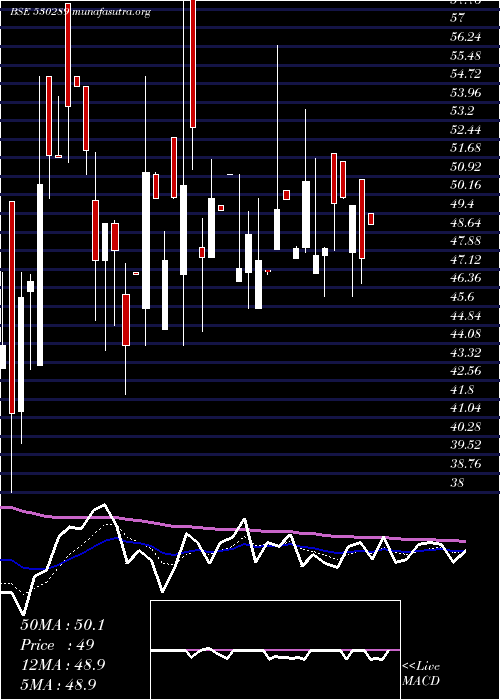Click the 12MA : 48.9 label
500x700 pixels.
tap(62, 664)
